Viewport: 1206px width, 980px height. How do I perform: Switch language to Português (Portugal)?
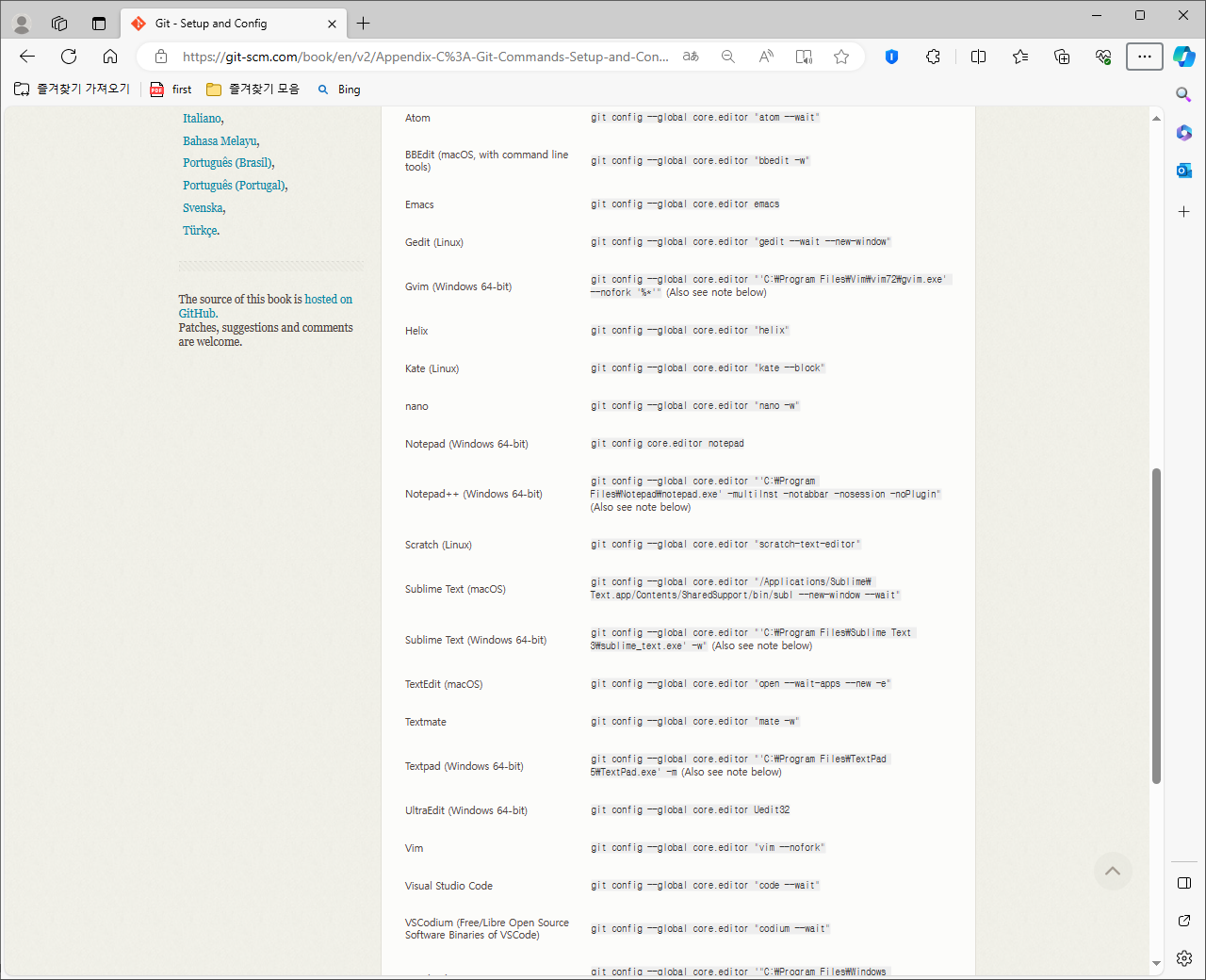point(234,186)
